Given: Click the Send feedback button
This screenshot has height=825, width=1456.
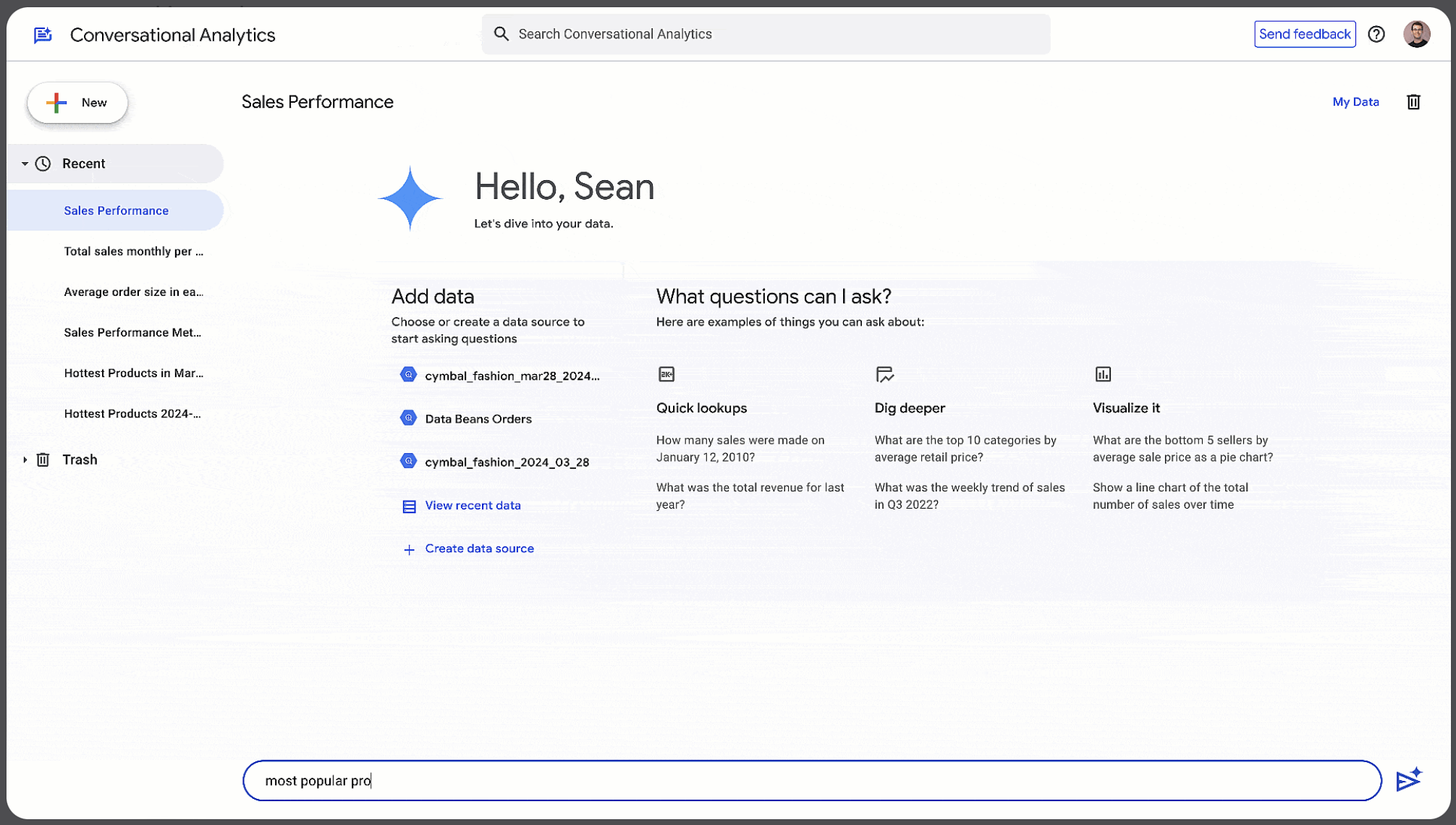Looking at the screenshot, I should [1305, 33].
